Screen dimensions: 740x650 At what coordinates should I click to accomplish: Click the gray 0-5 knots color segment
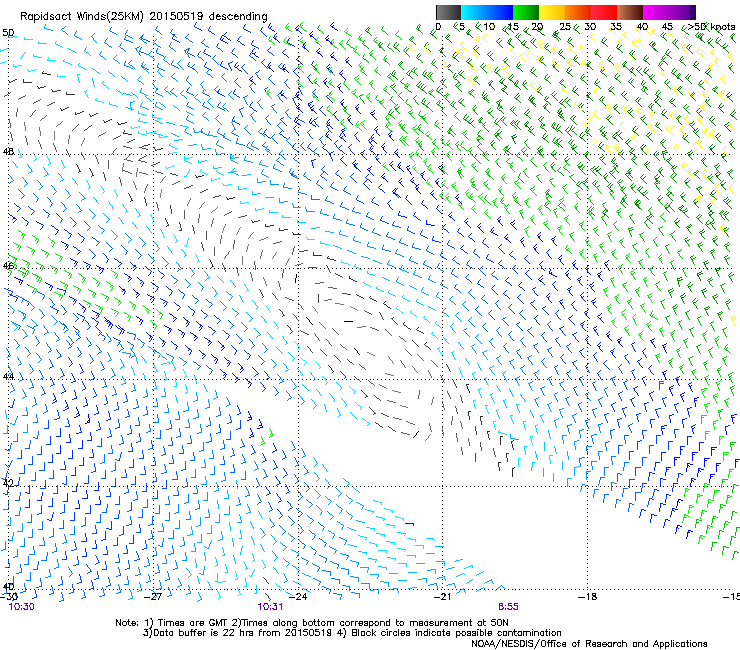tap(448, 12)
